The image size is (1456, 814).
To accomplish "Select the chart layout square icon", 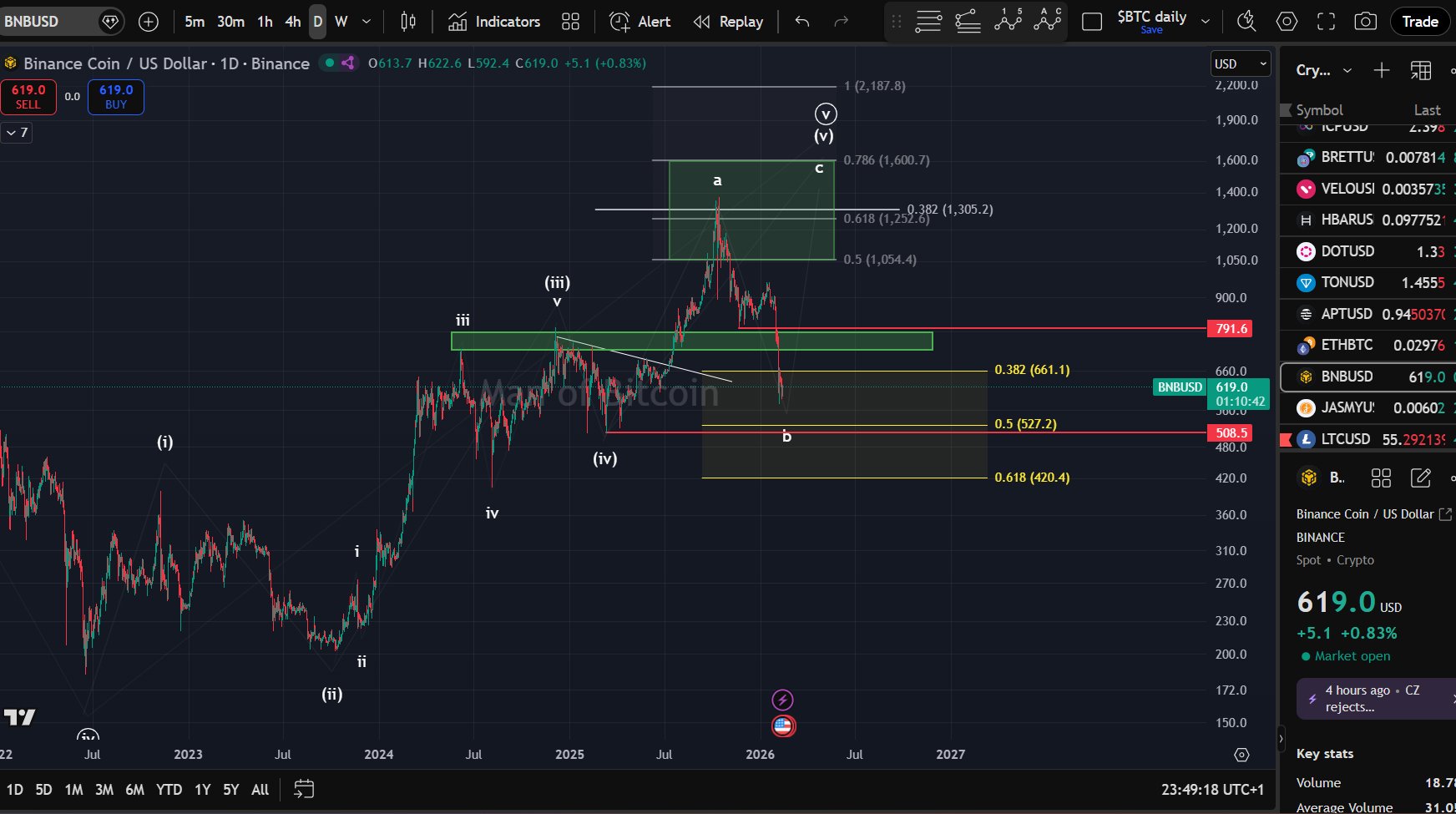I will [1092, 22].
